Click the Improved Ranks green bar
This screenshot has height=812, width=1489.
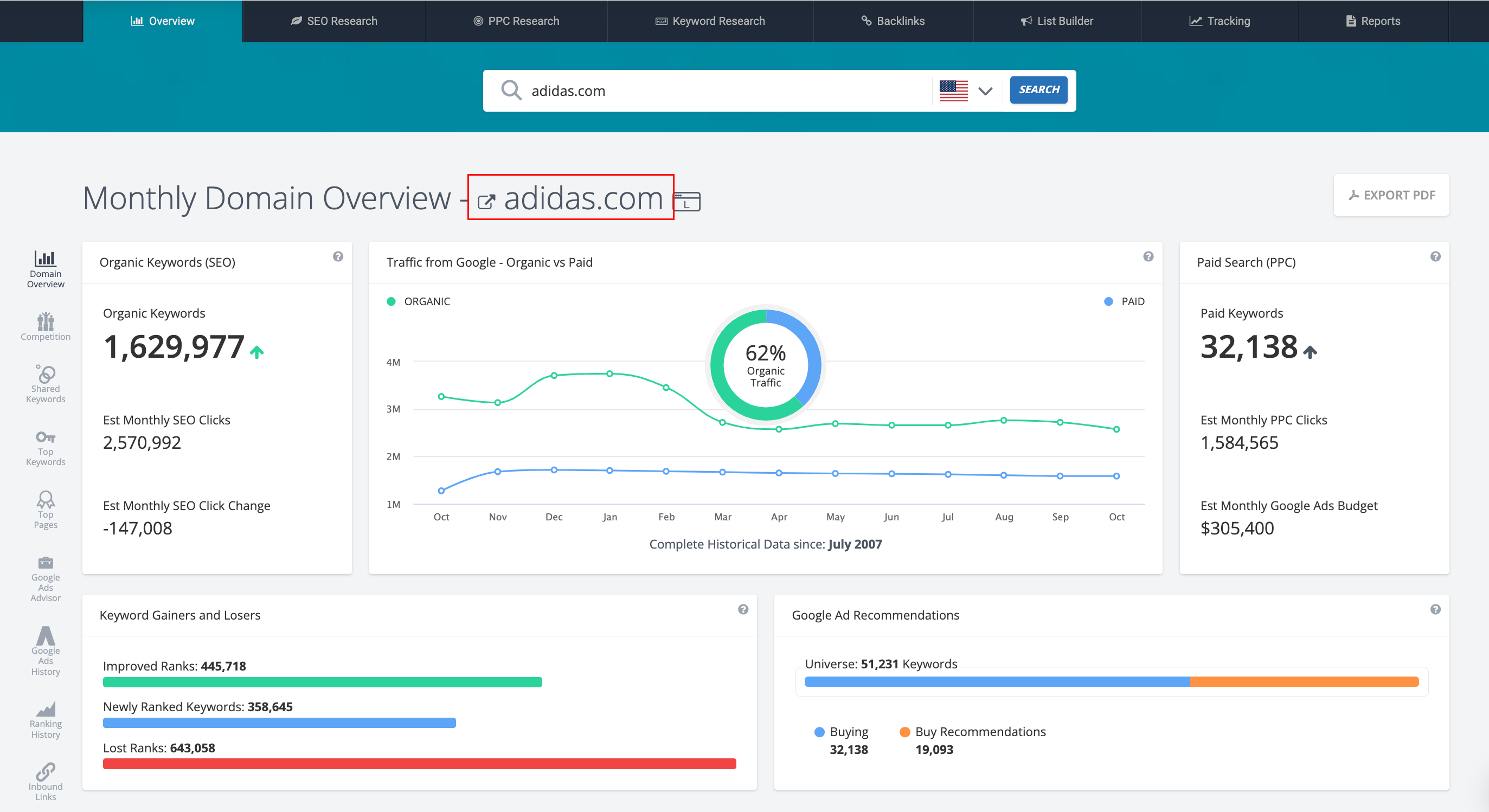tap(323, 682)
